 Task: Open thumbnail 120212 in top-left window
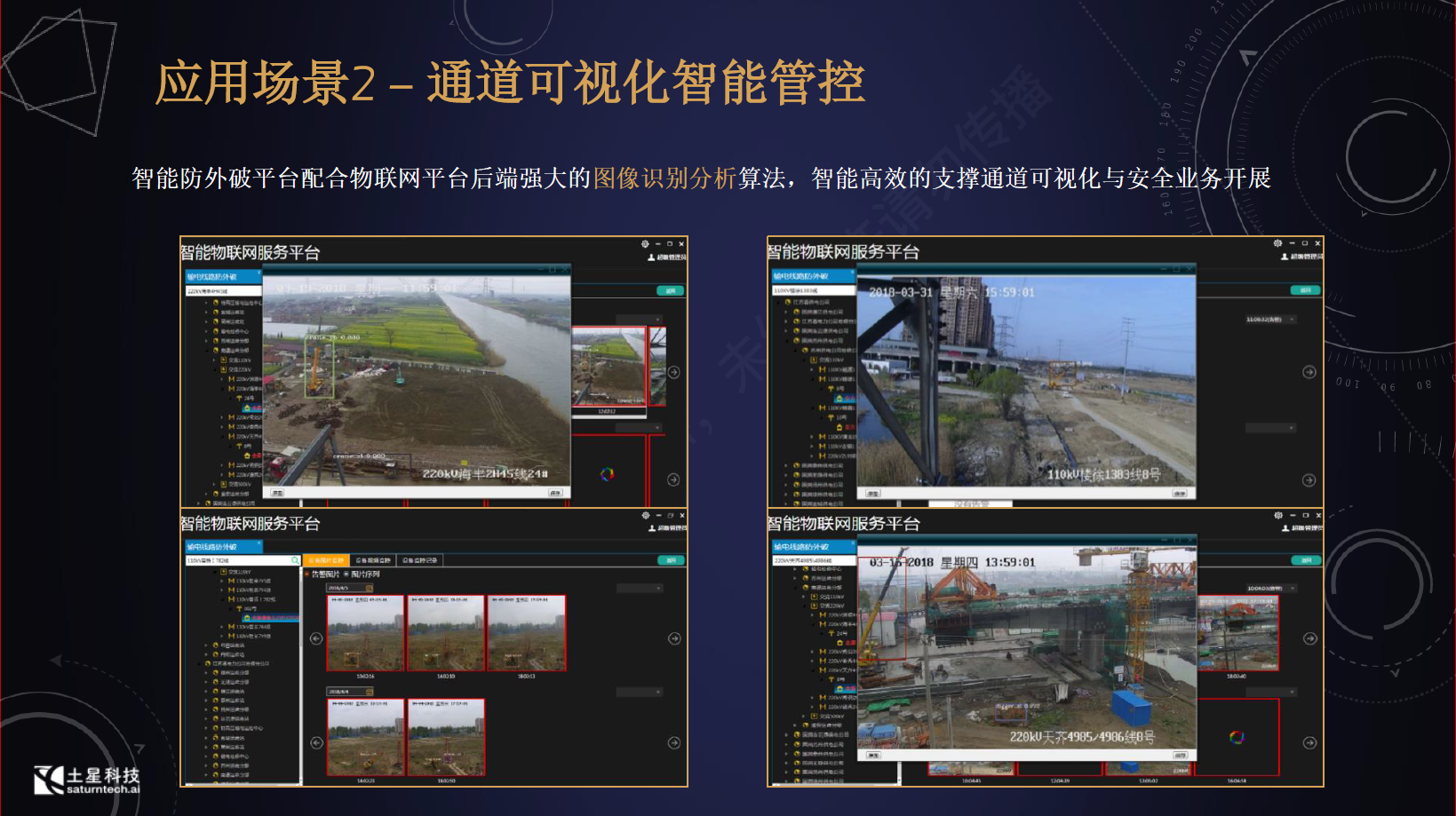point(609,367)
